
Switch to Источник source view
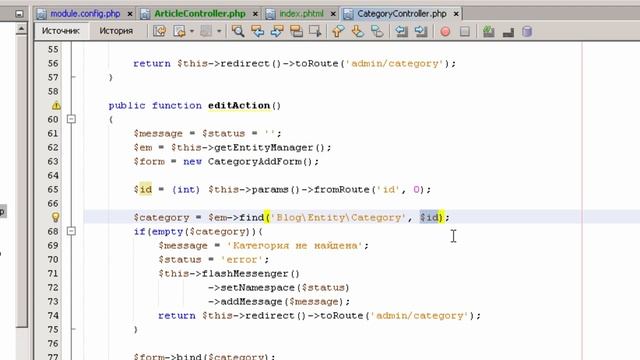61,31
